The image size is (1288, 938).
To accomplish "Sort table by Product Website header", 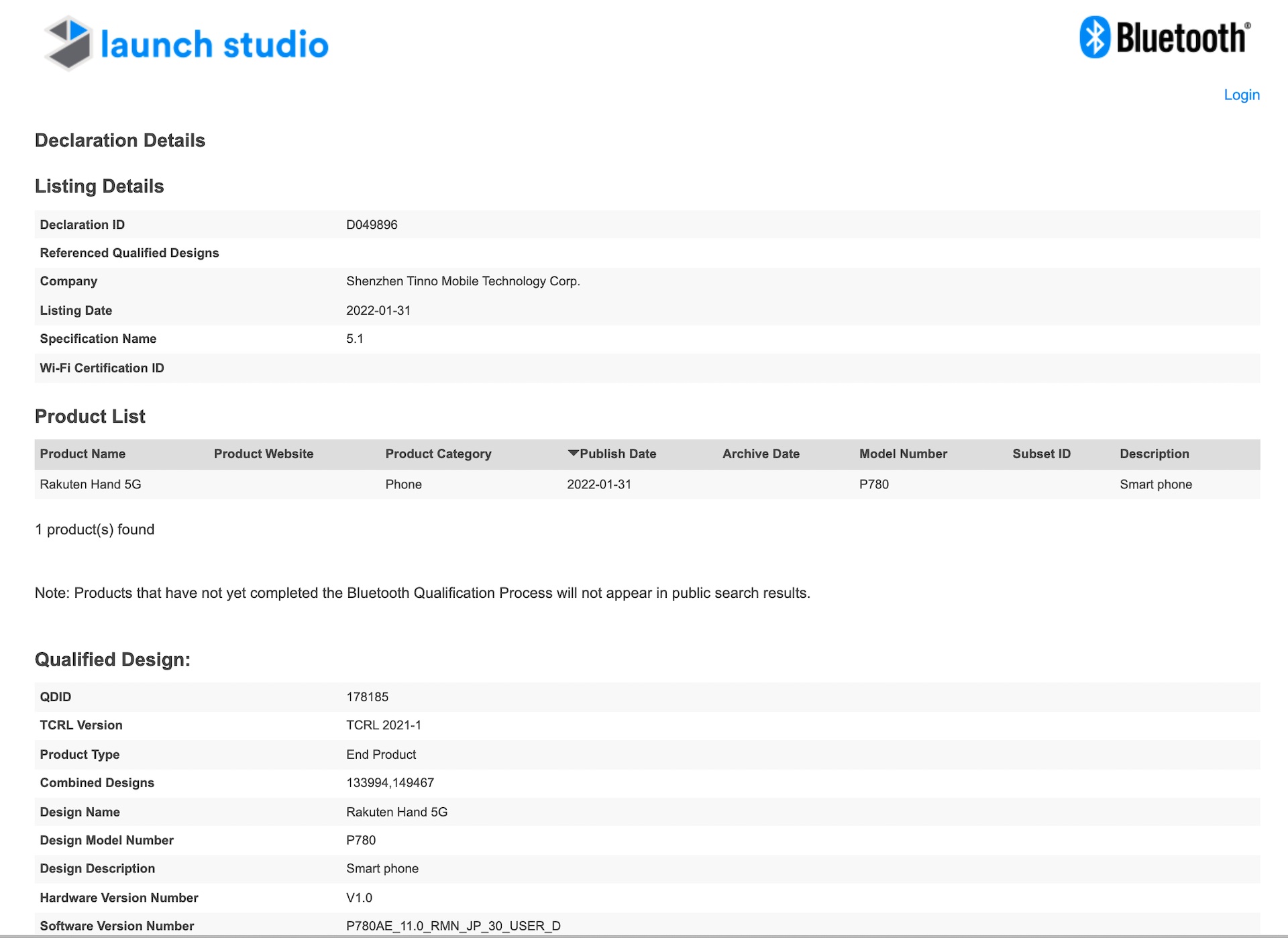I will pos(264,454).
